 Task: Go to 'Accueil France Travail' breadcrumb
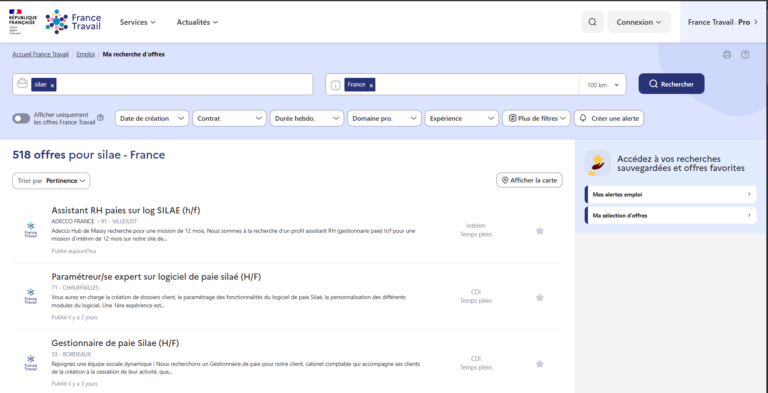[41, 54]
